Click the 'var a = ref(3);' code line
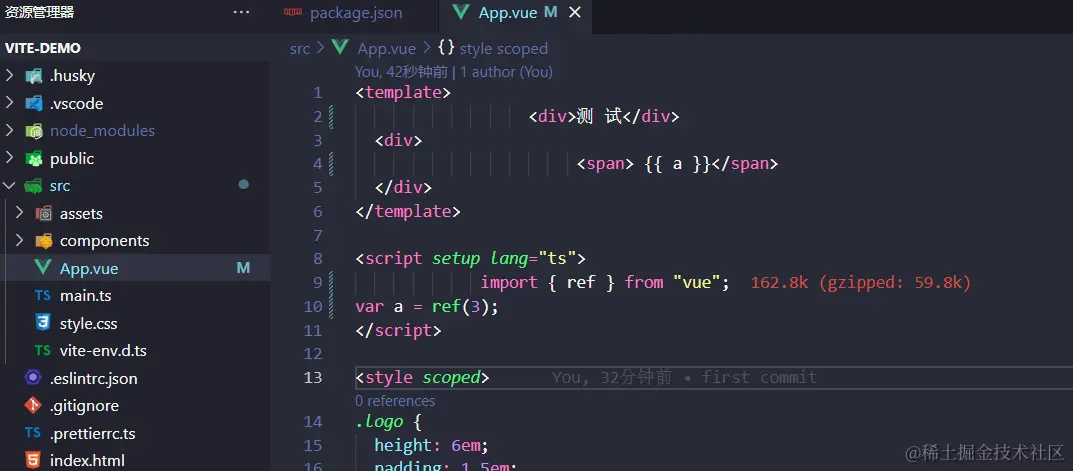This screenshot has height=471, width=1073. tap(427, 307)
